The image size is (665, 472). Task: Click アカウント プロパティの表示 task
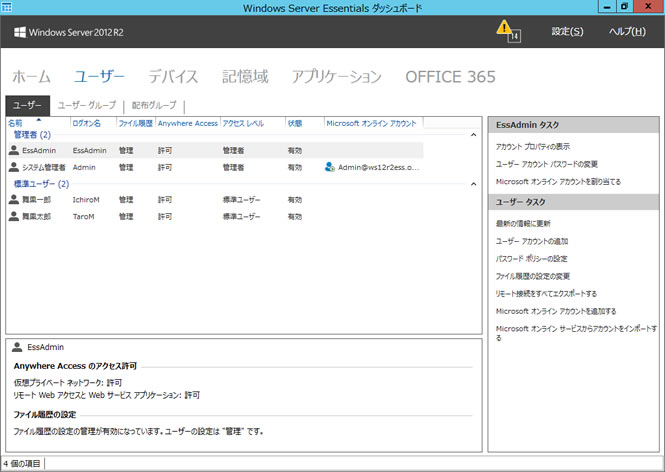pos(533,147)
